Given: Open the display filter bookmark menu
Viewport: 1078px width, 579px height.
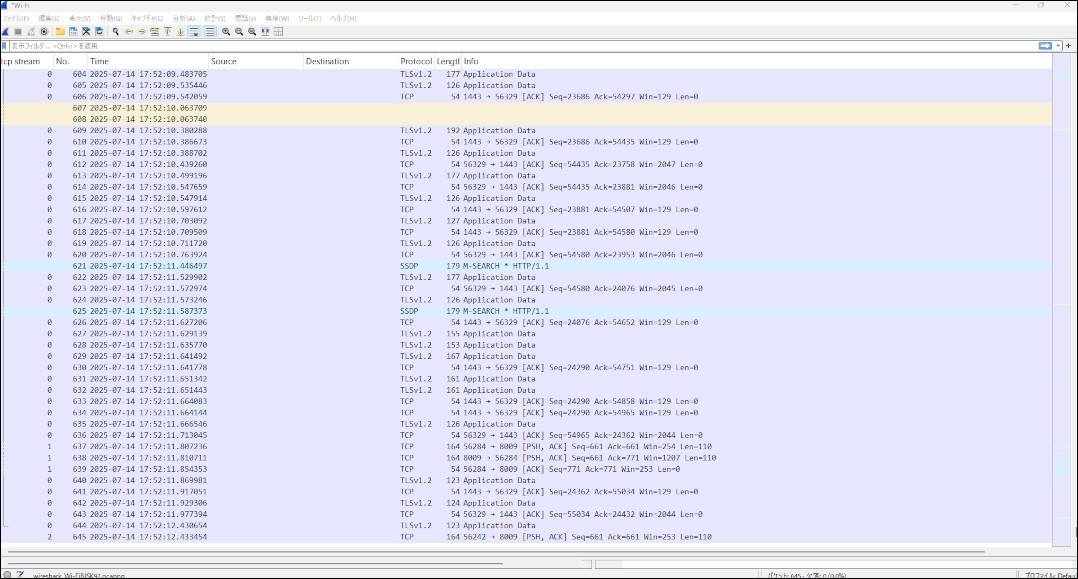Looking at the screenshot, I should 5,46.
